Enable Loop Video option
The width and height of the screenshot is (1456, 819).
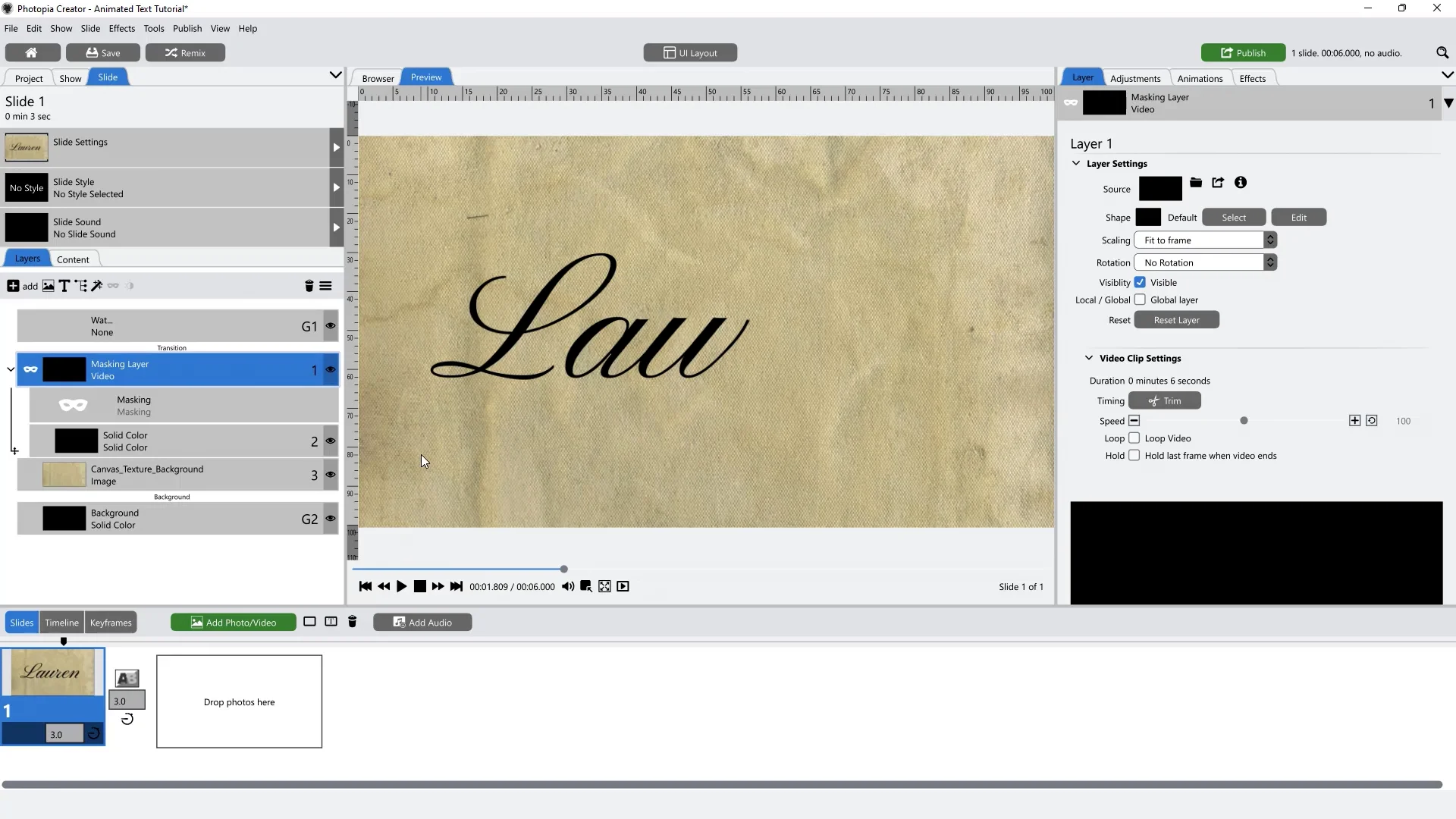click(x=1134, y=438)
